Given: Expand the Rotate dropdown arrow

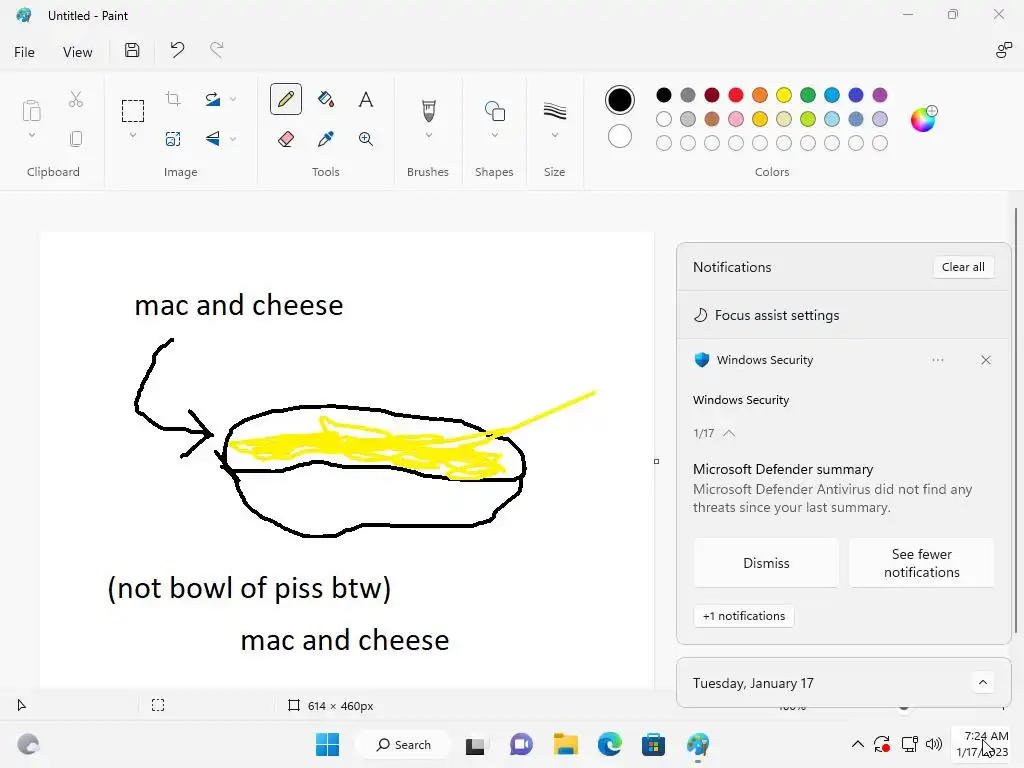Looking at the screenshot, I should pos(233,99).
